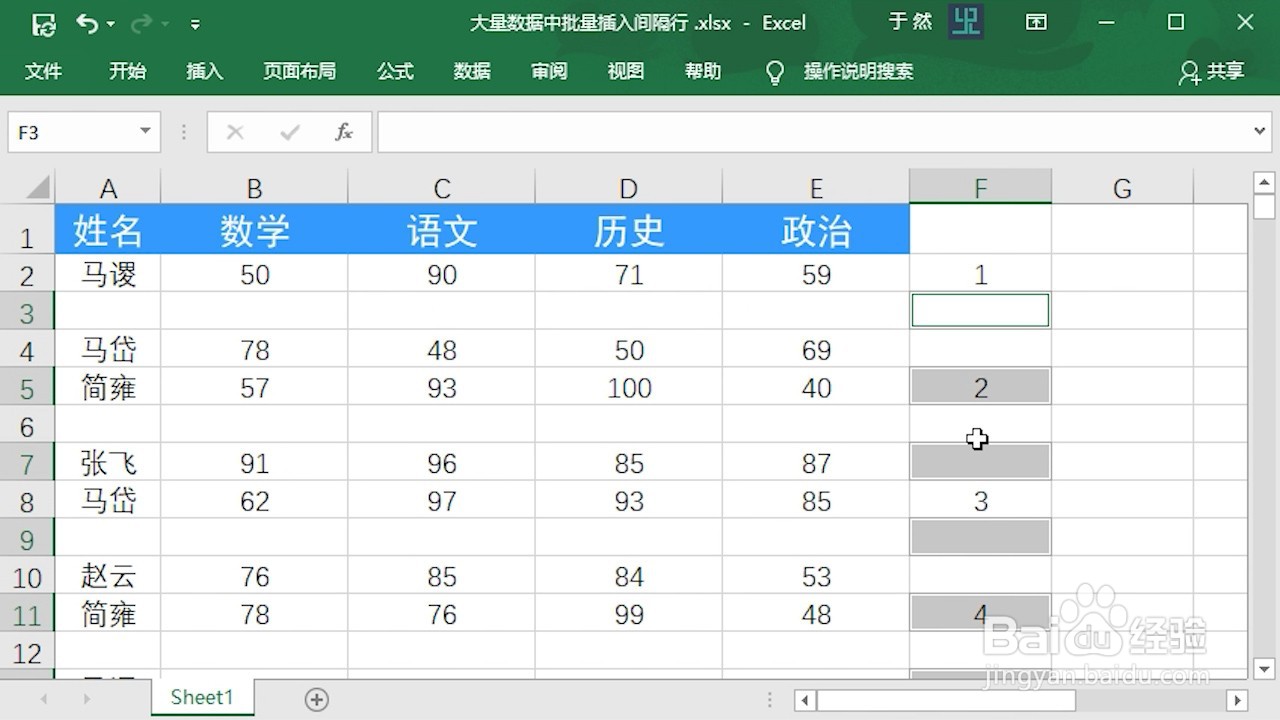Screen dimensions: 1280x720
Task: Select column D header
Action: (x=628, y=188)
